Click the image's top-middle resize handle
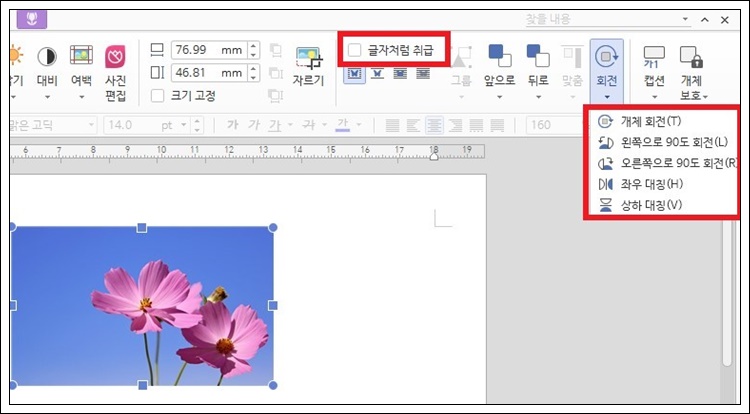This screenshot has height=414, width=750. coord(142,228)
